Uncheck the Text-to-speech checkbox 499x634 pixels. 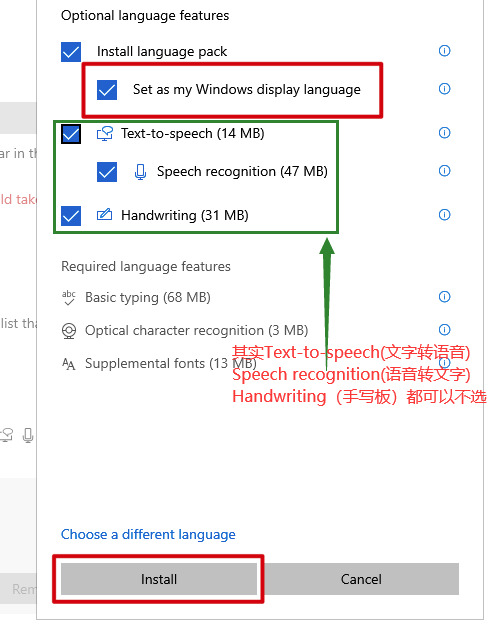tap(71, 134)
